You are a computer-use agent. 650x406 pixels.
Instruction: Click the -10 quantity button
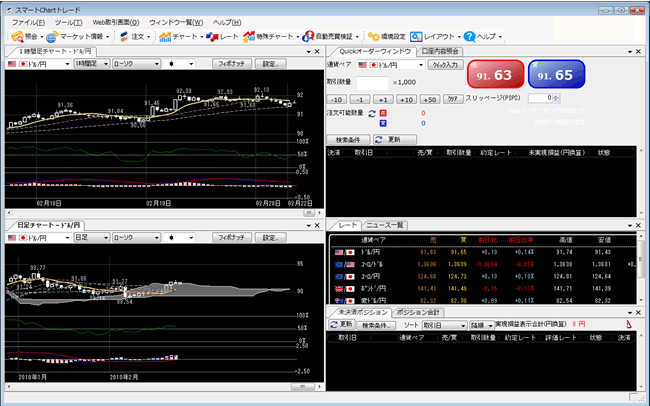pyautogui.click(x=337, y=100)
